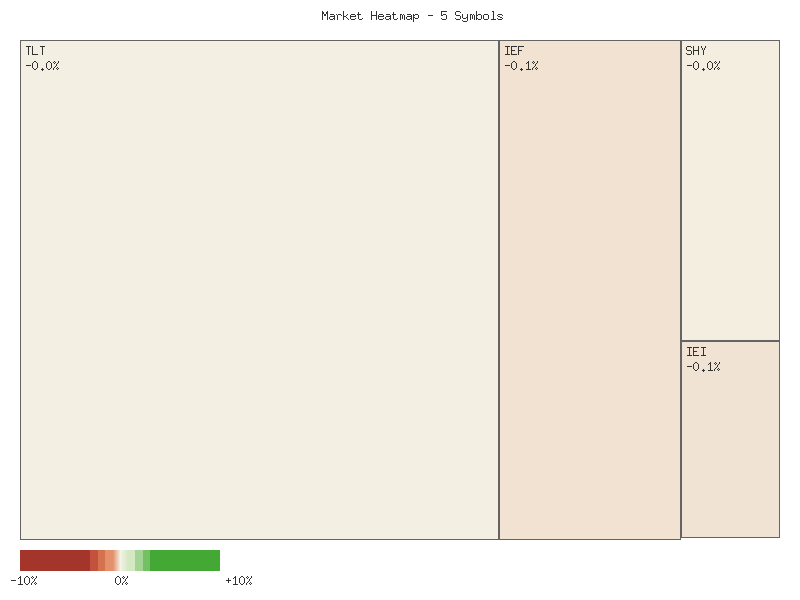
Task: Click the SHY ticker label
Action: click(x=695, y=49)
